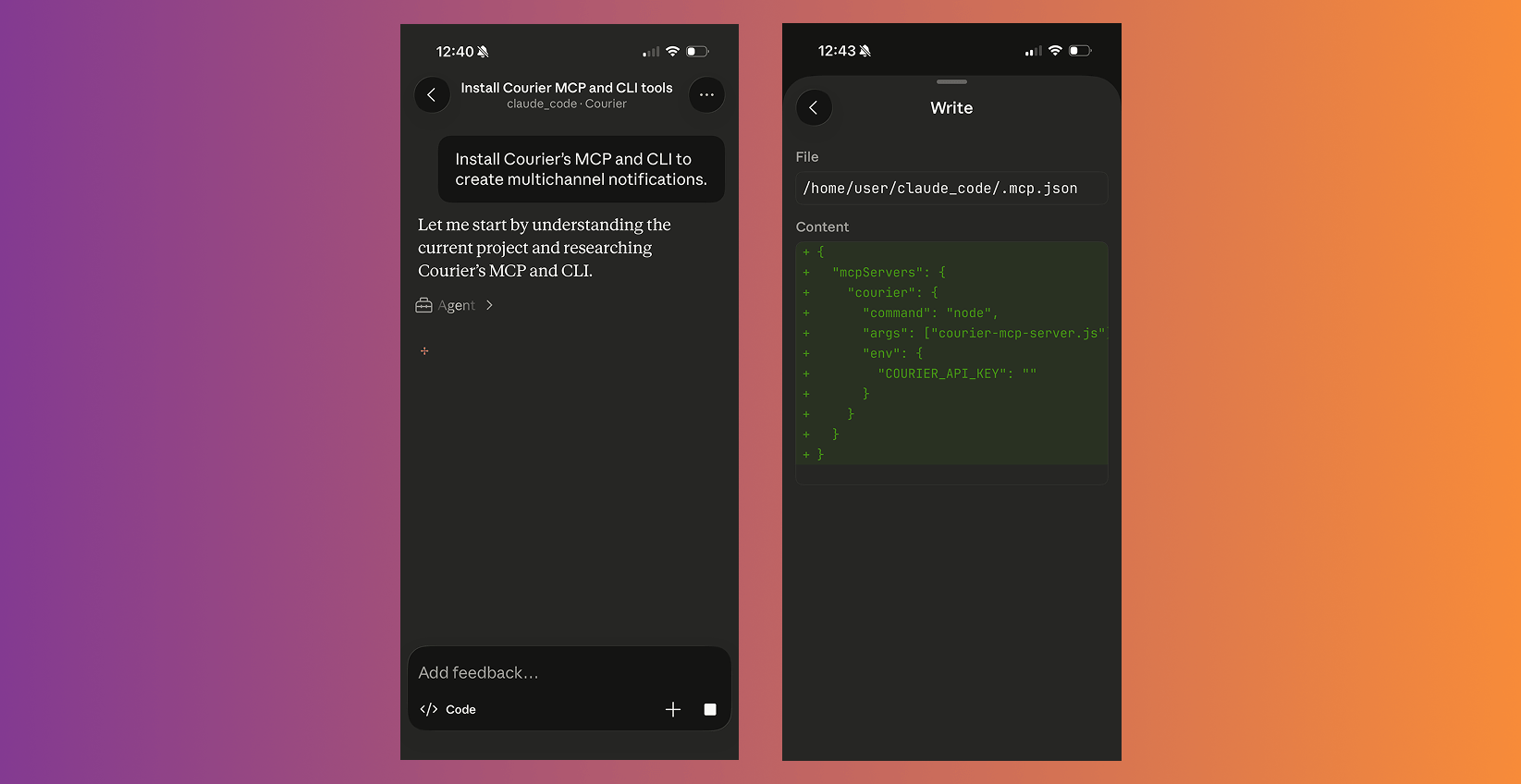
Task: Click the thinking spinner indicator below Agent
Action: point(424,351)
